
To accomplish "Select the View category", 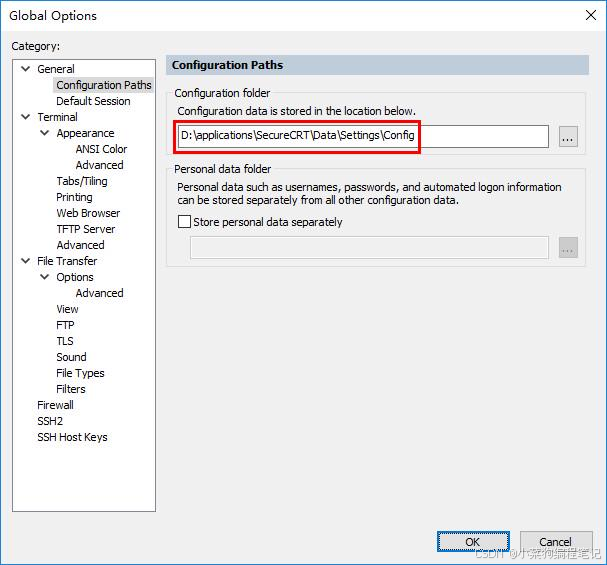I will click(67, 309).
